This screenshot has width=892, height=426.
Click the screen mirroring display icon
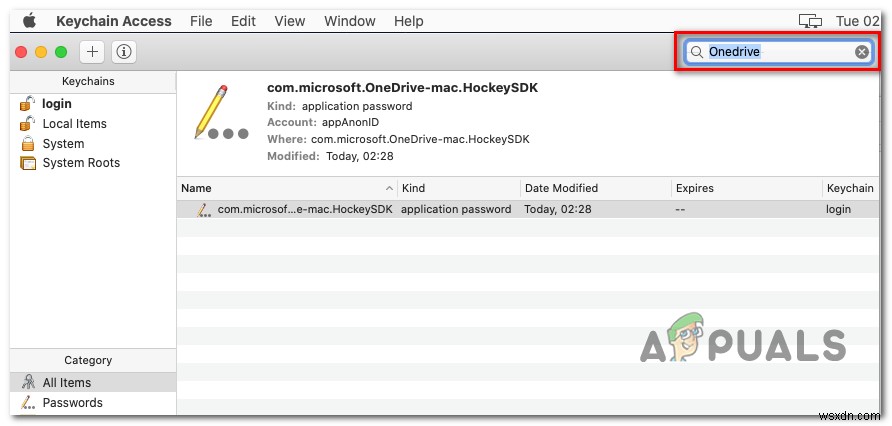click(810, 22)
